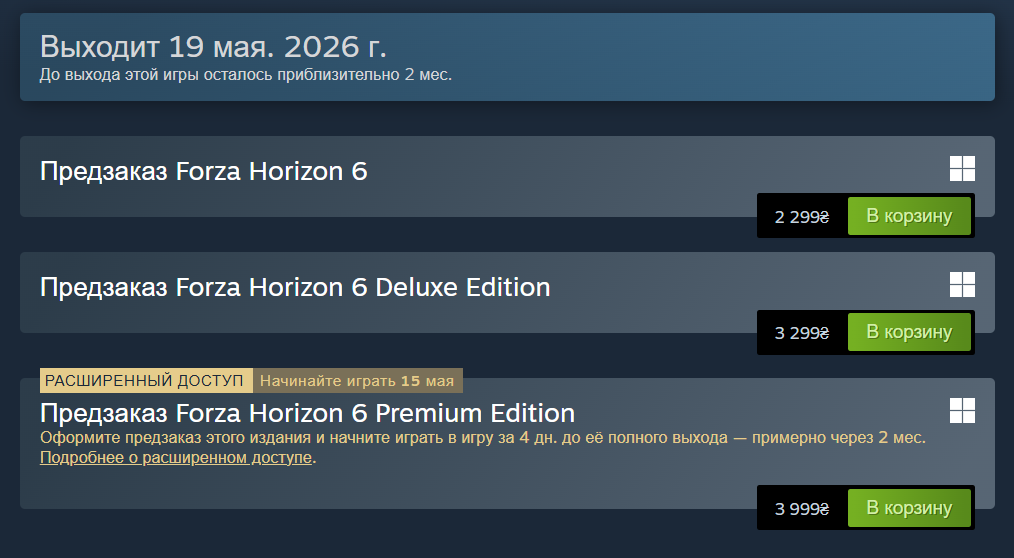Click the 3 299₴ price tag
The width and height of the screenshot is (1014, 558).
click(x=802, y=332)
